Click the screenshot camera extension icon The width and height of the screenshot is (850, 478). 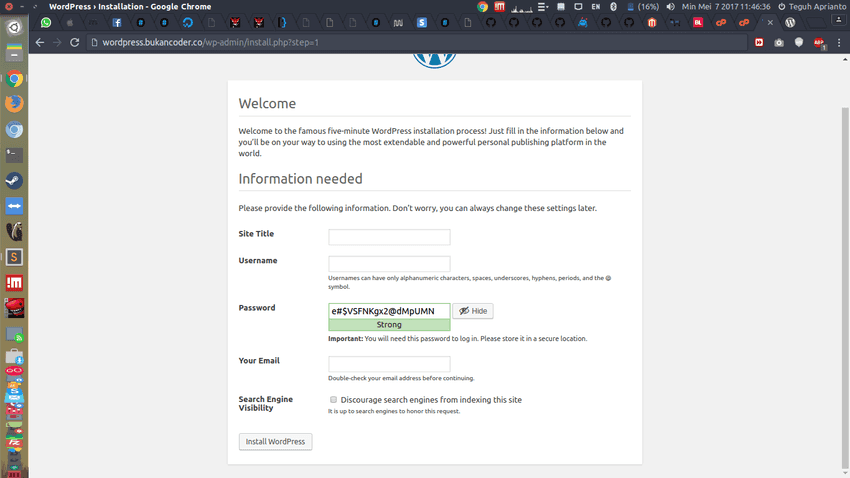coord(779,43)
